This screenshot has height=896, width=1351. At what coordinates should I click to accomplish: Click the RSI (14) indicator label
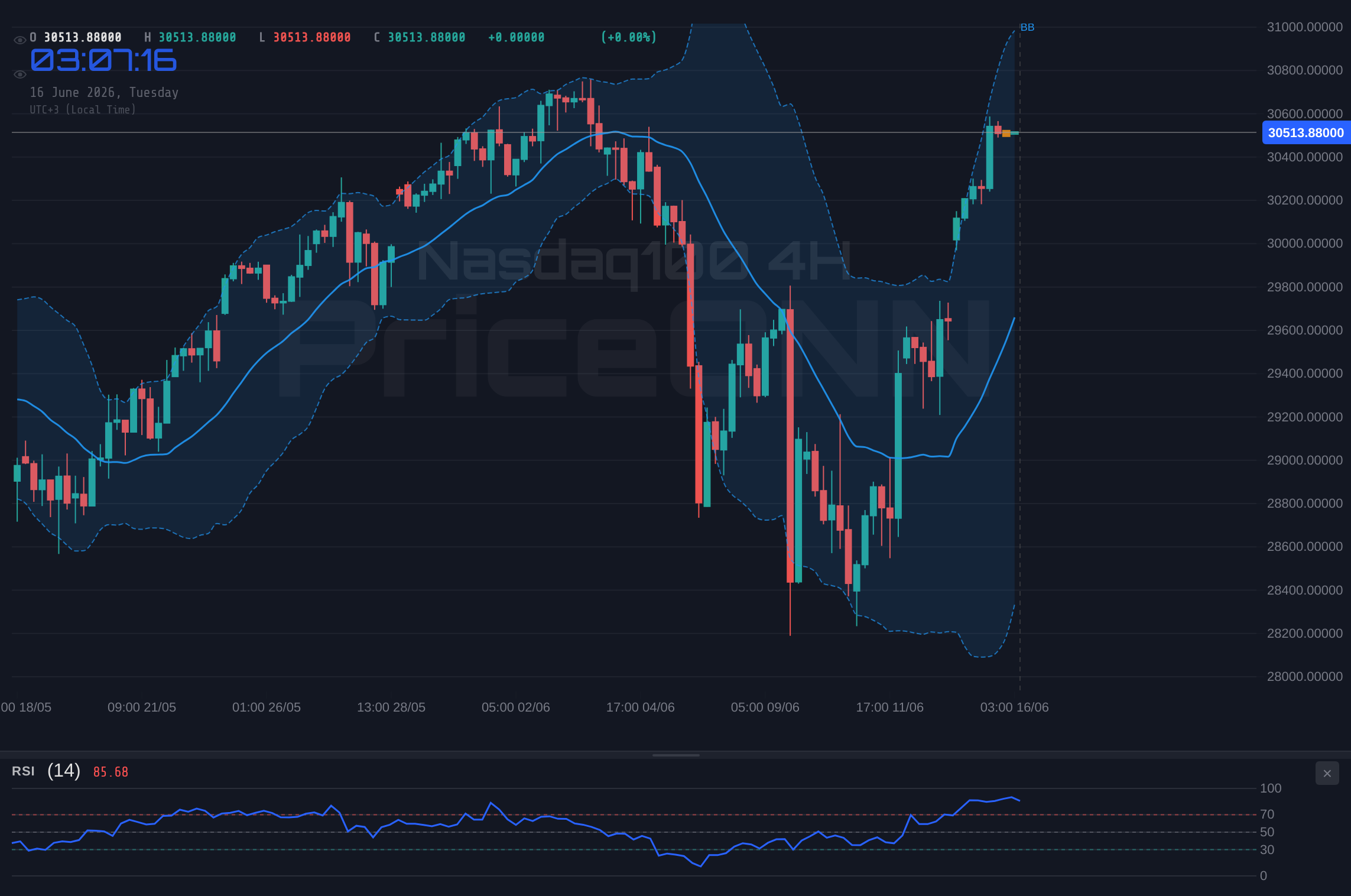[x=46, y=771]
